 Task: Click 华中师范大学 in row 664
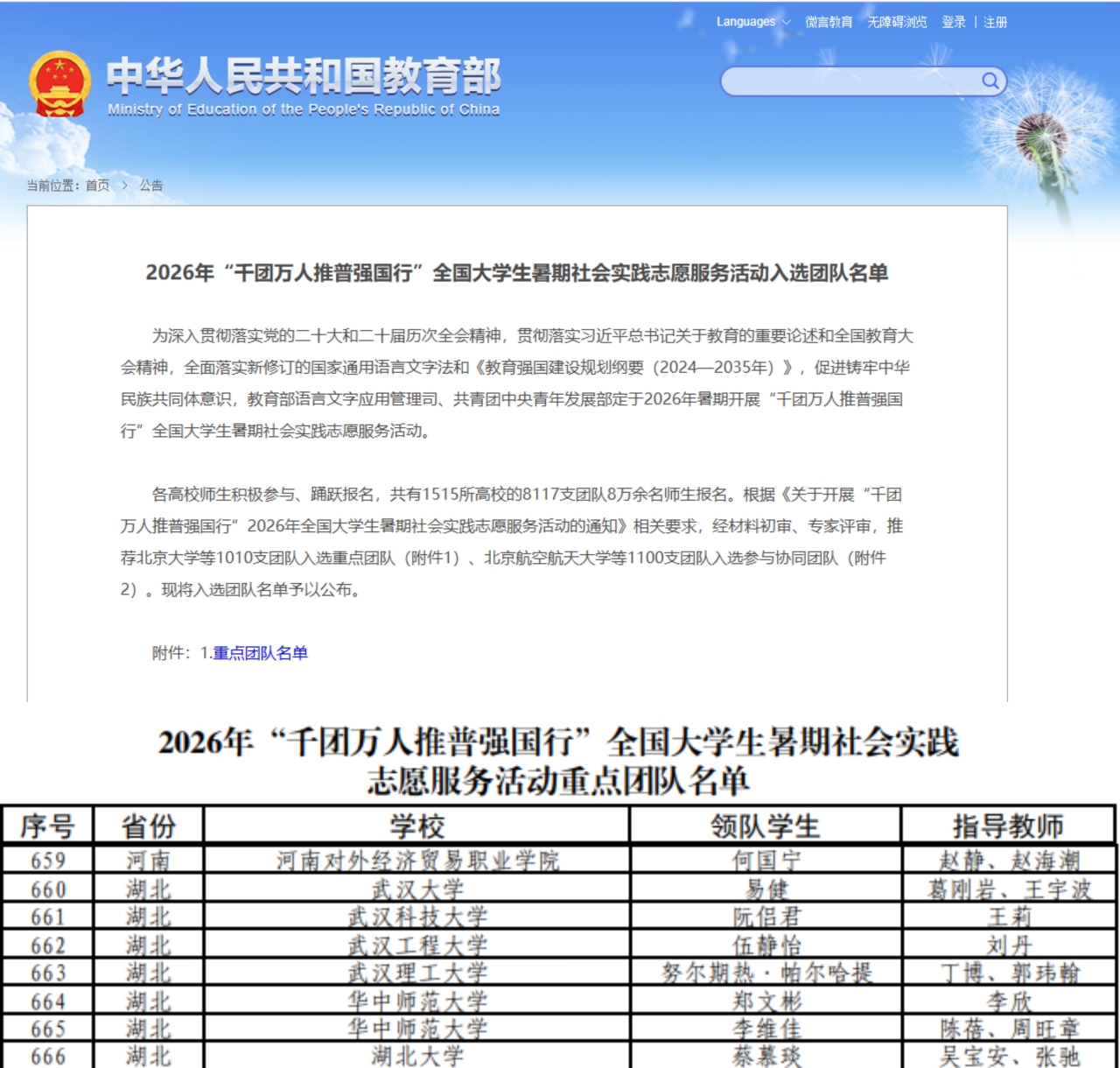[417, 1001]
